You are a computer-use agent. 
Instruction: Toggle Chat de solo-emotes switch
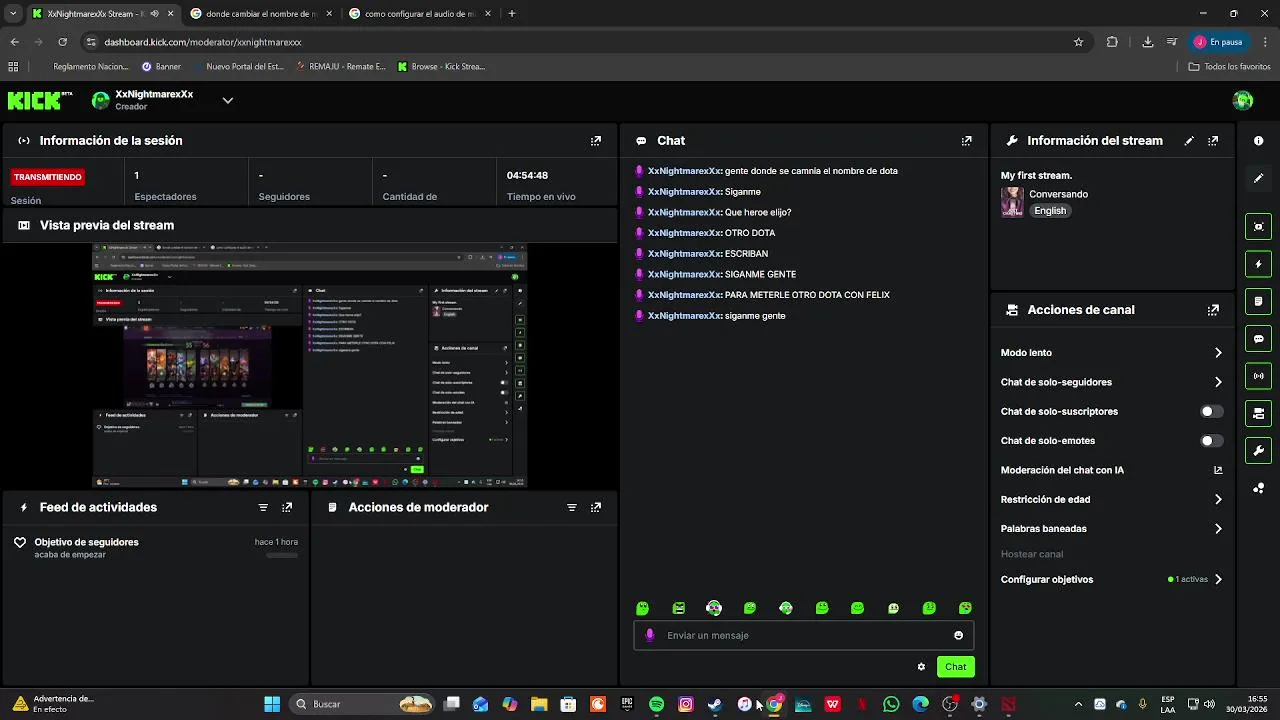point(1211,441)
